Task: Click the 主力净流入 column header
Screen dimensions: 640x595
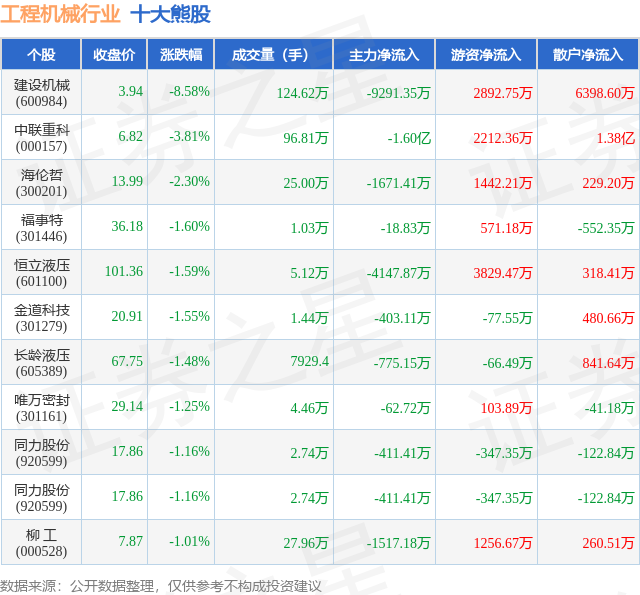Action: click(x=384, y=55)
